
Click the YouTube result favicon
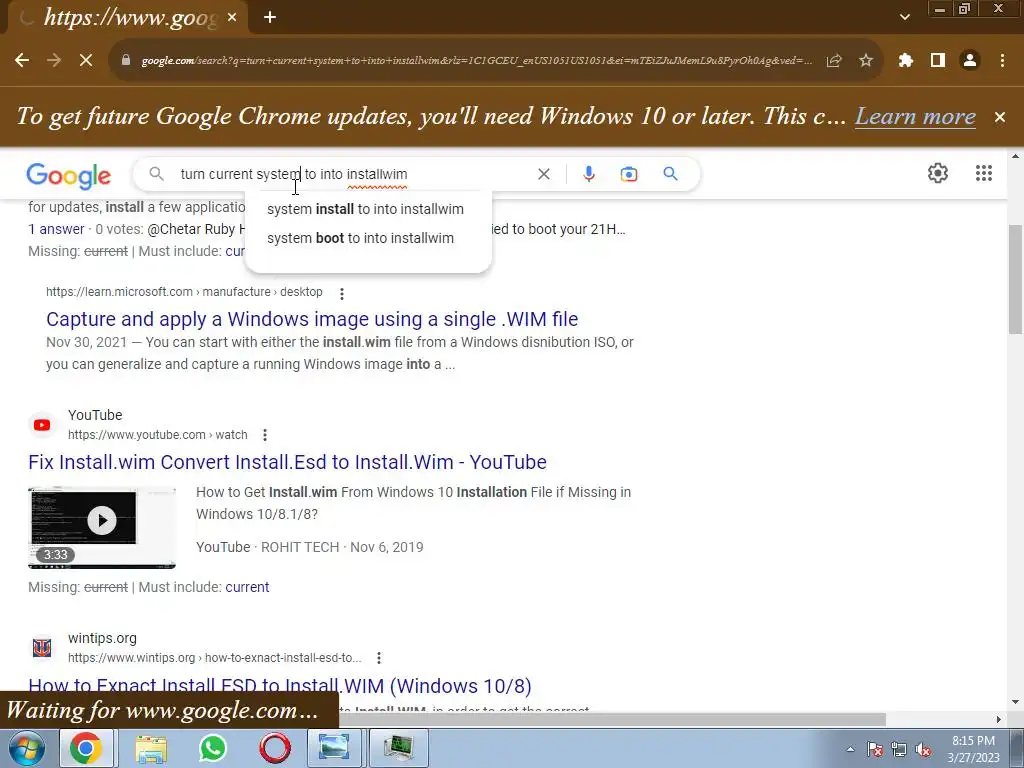click(42, 425)
